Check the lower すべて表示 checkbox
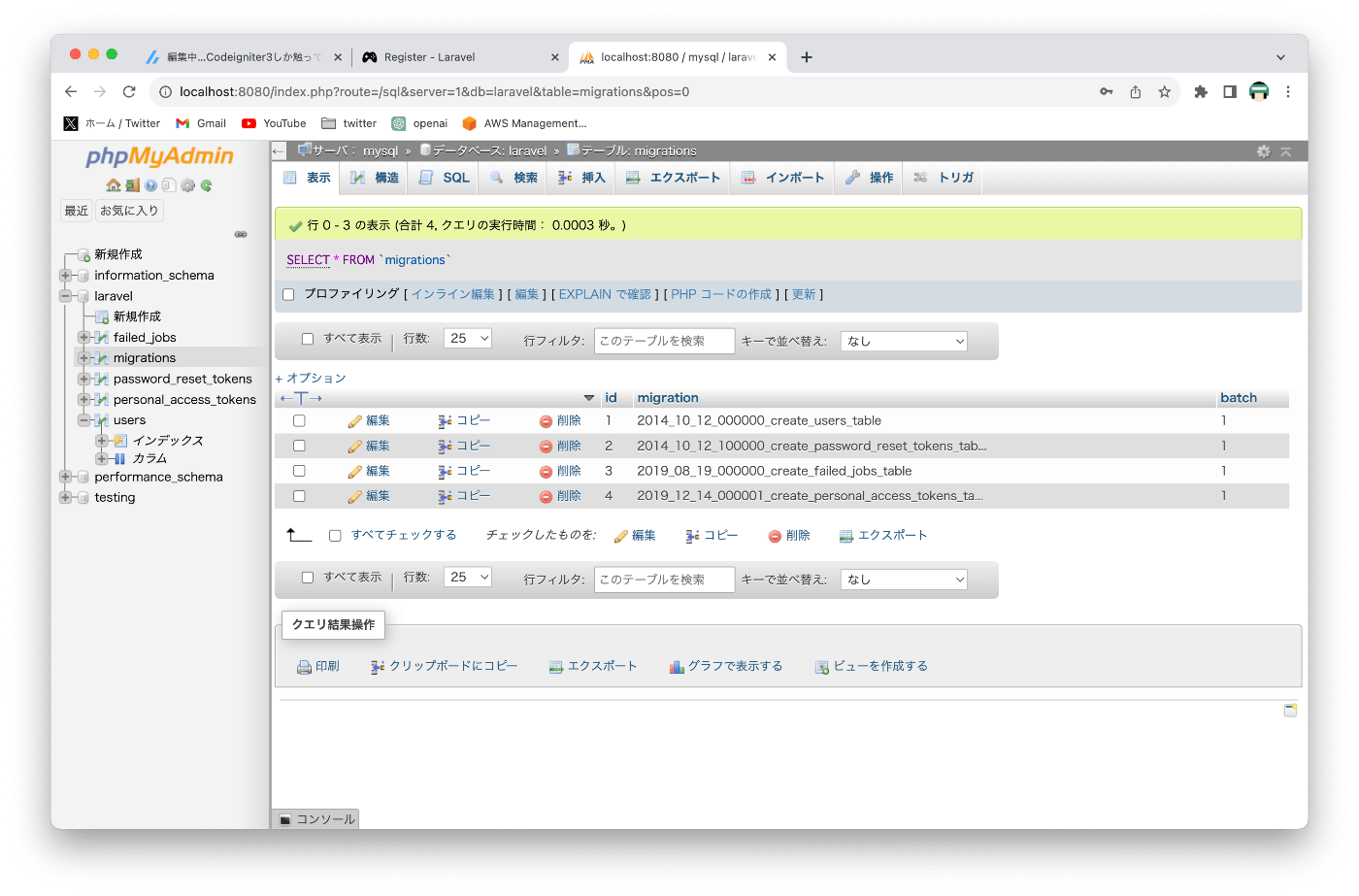 click(308, 578)
